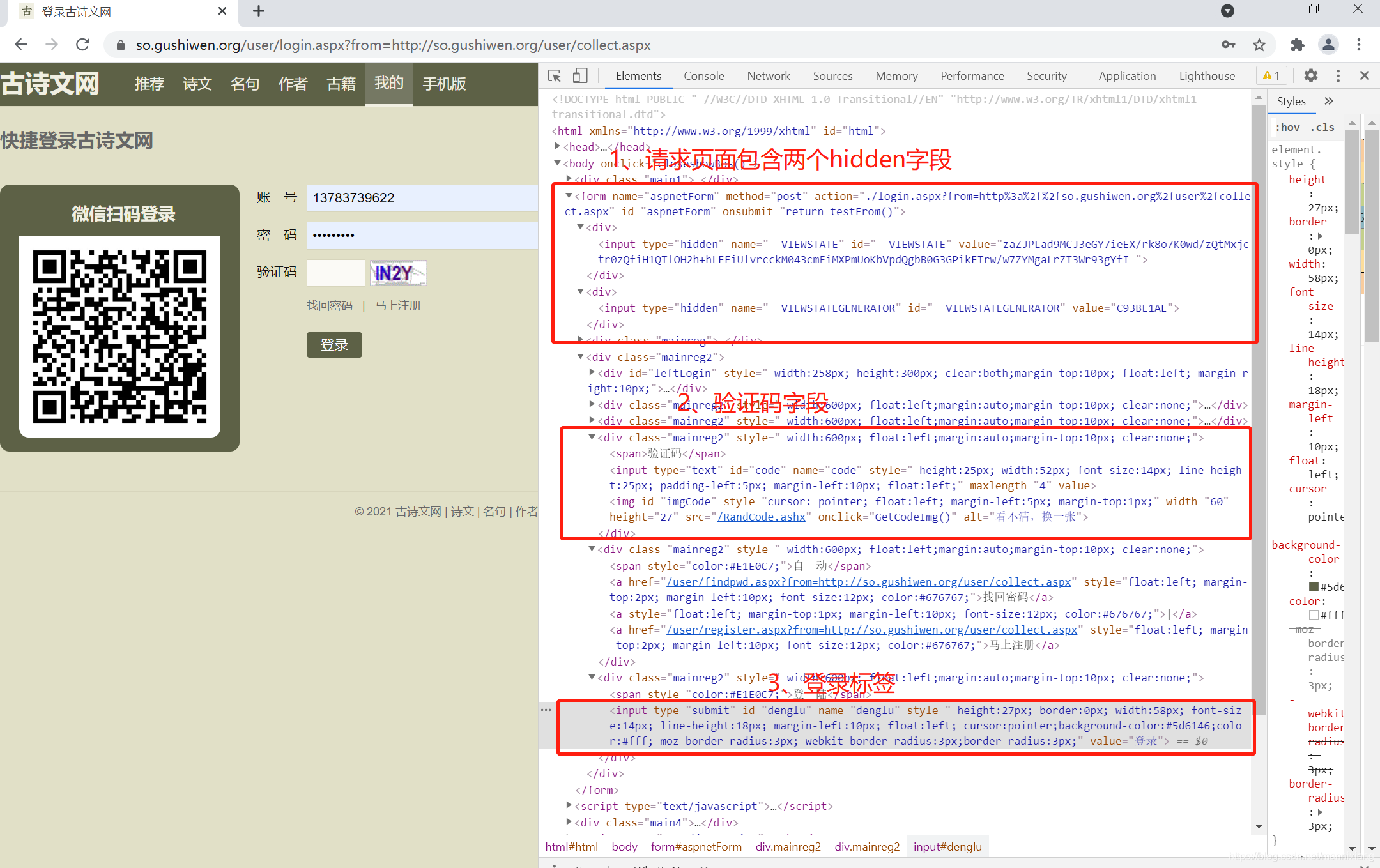Click the warnings count badge

coord(1271,76)
